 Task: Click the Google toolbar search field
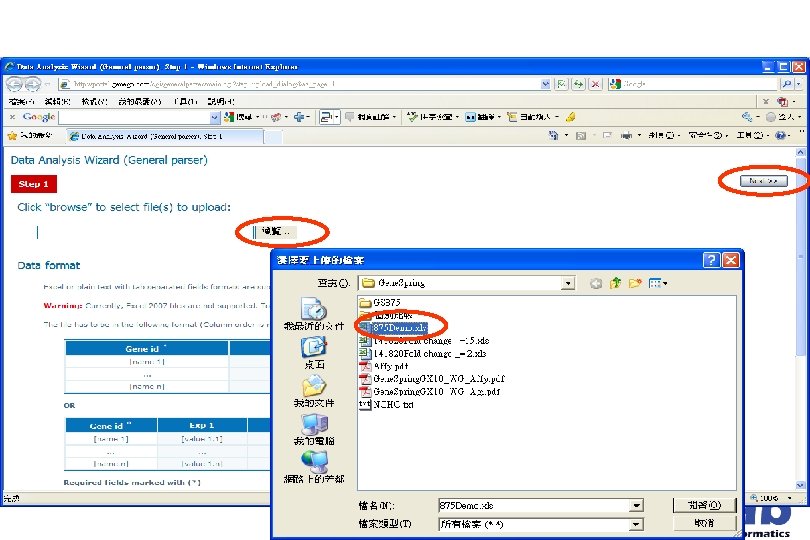135,117
